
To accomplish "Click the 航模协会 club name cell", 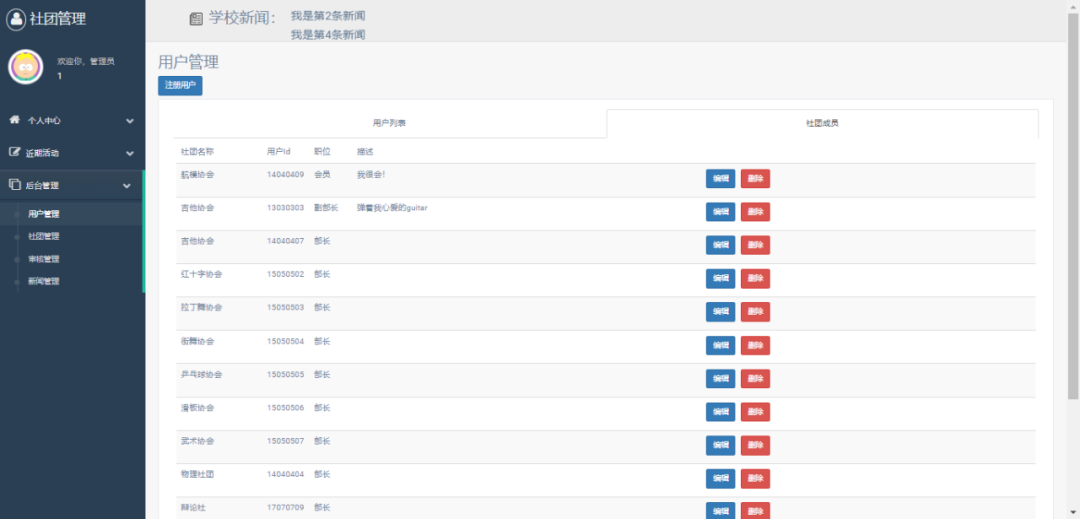I will click(x=197, y=175).
